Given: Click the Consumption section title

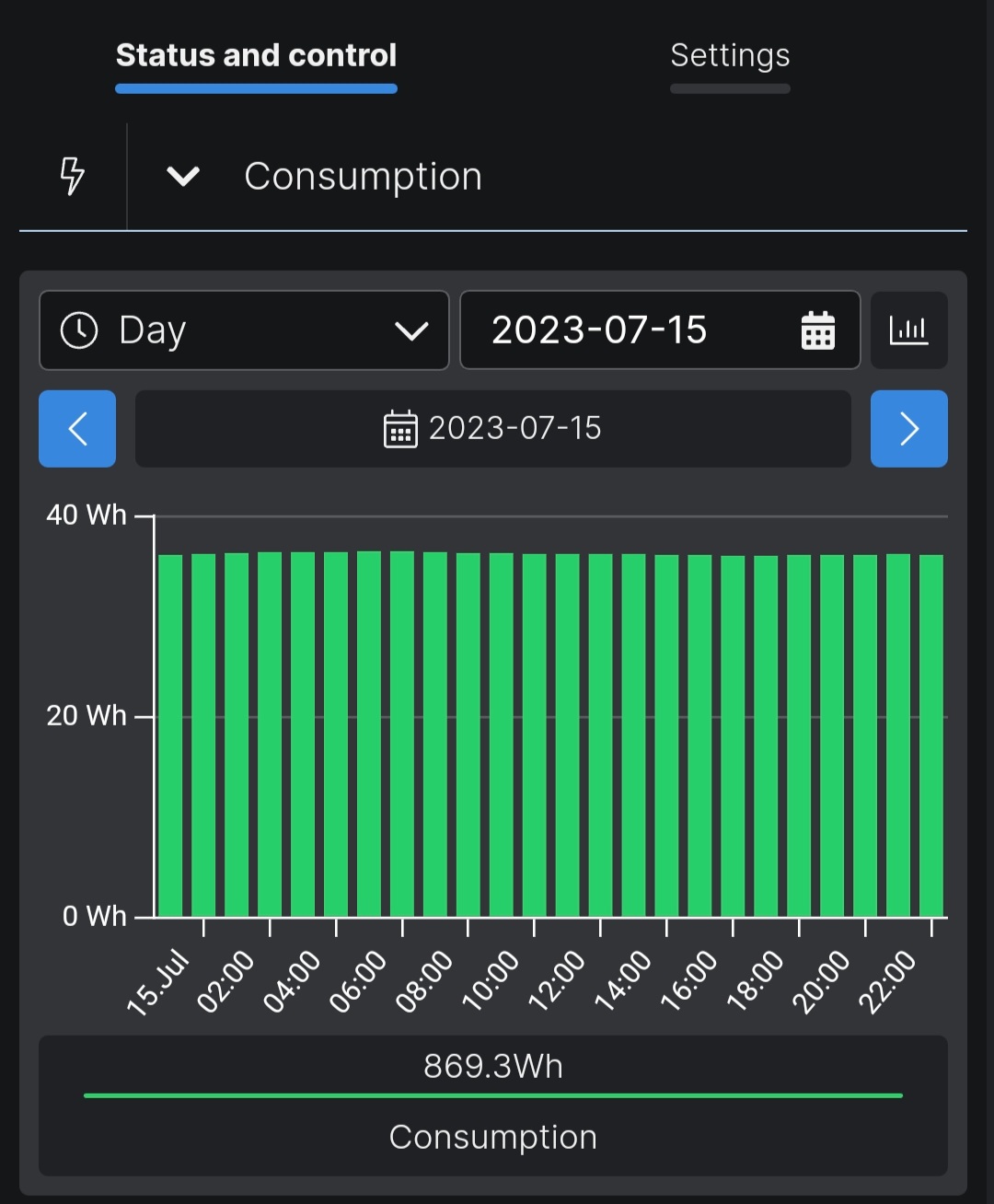Looking at the screenshot, I should click(x=363, y=176).
